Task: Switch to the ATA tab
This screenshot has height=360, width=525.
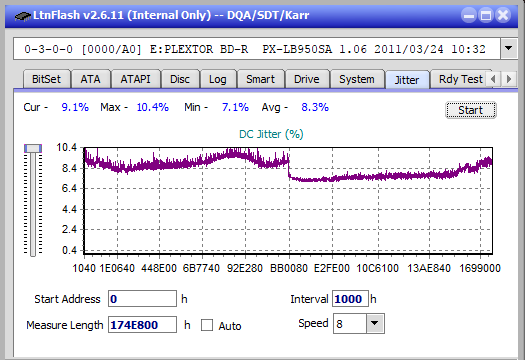Action: coord(90,79)
